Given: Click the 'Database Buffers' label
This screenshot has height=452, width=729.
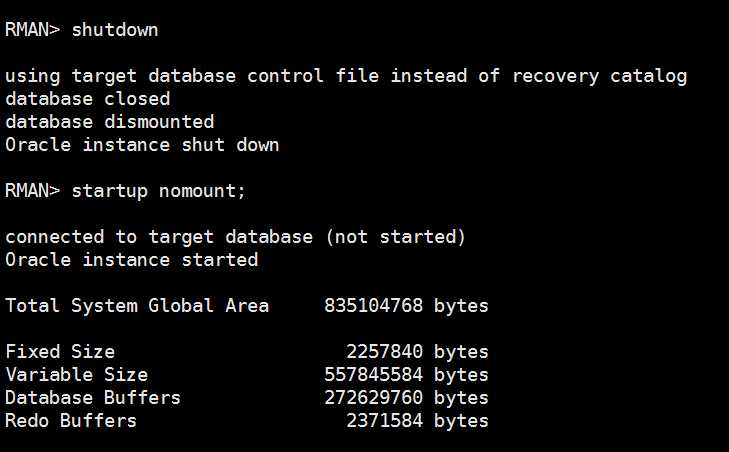Looking at the screenshot, I should [93, 398].
